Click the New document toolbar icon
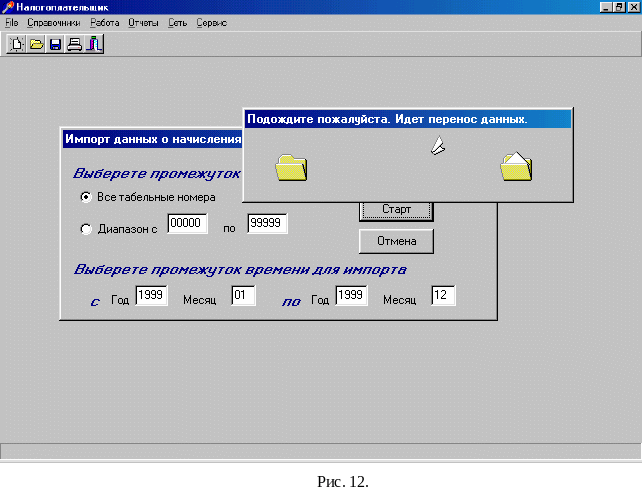 (x=16, y=44)
